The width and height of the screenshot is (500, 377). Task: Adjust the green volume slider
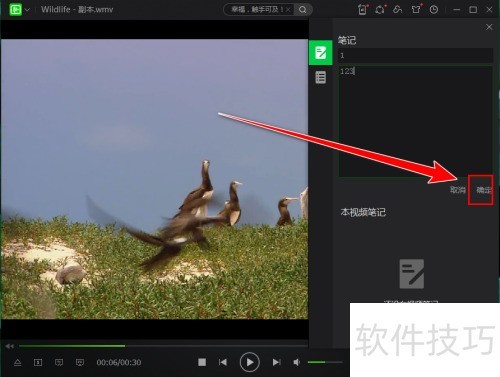pos(325,362)
